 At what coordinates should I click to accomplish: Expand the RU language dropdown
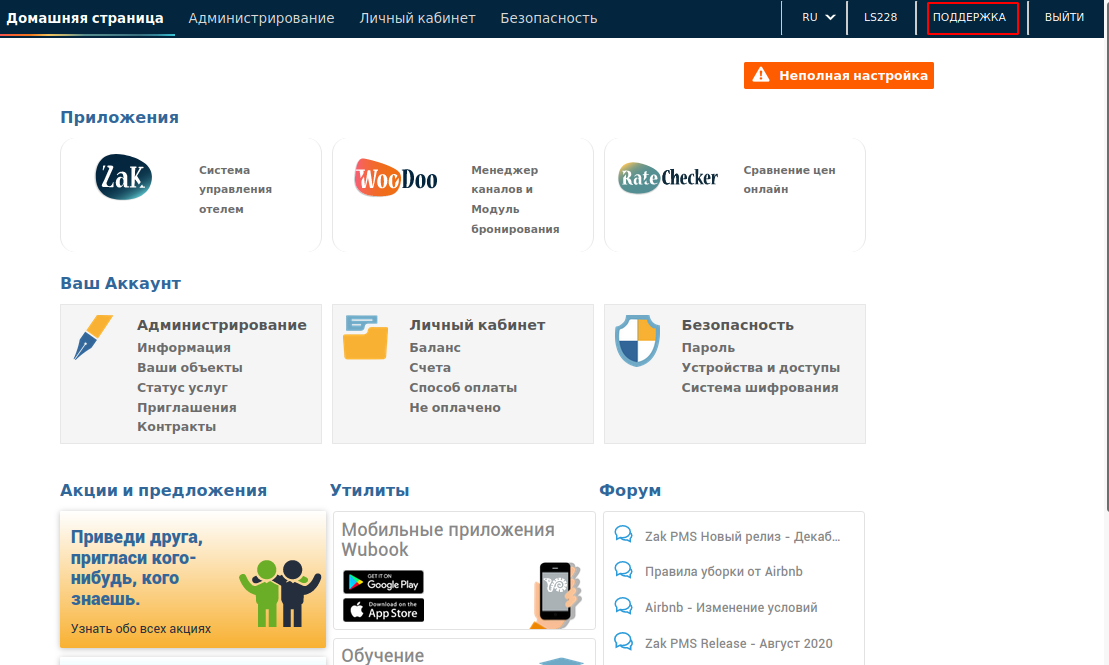click(817, 17)
